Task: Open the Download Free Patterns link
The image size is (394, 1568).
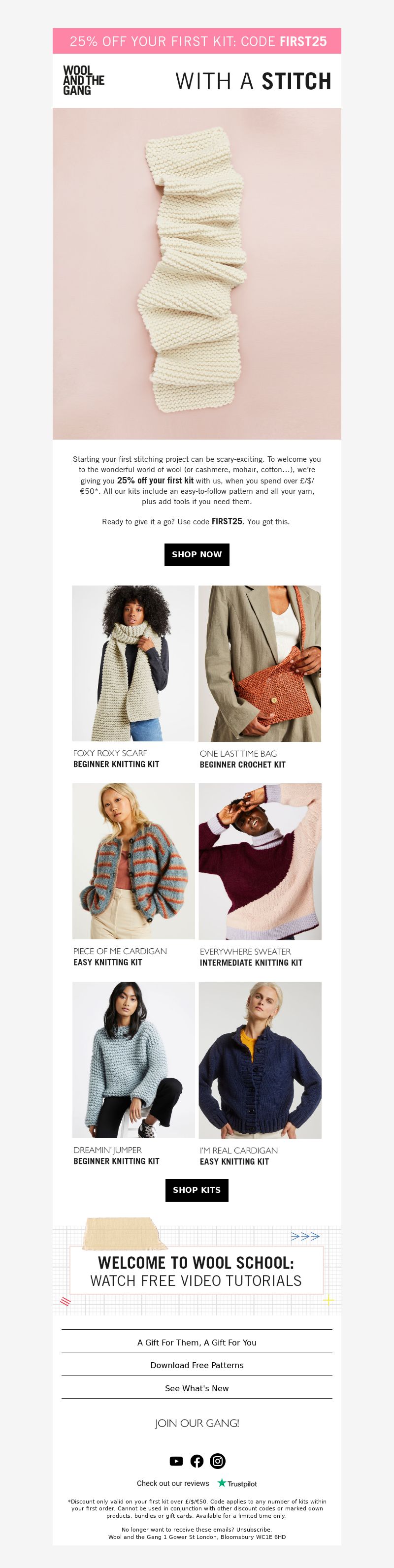Action: tap(197, 1365)
